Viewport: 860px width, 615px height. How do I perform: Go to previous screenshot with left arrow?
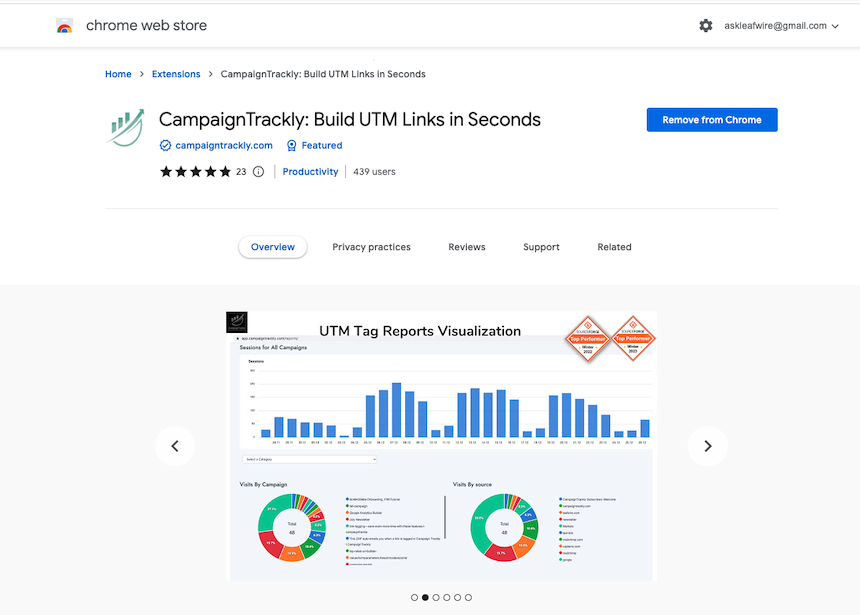pos(175,446)
